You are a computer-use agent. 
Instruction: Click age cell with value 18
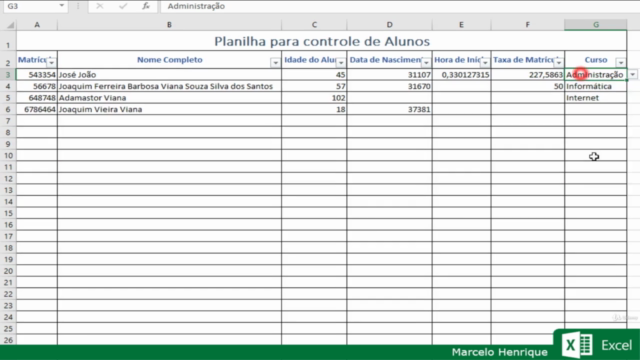314,109
